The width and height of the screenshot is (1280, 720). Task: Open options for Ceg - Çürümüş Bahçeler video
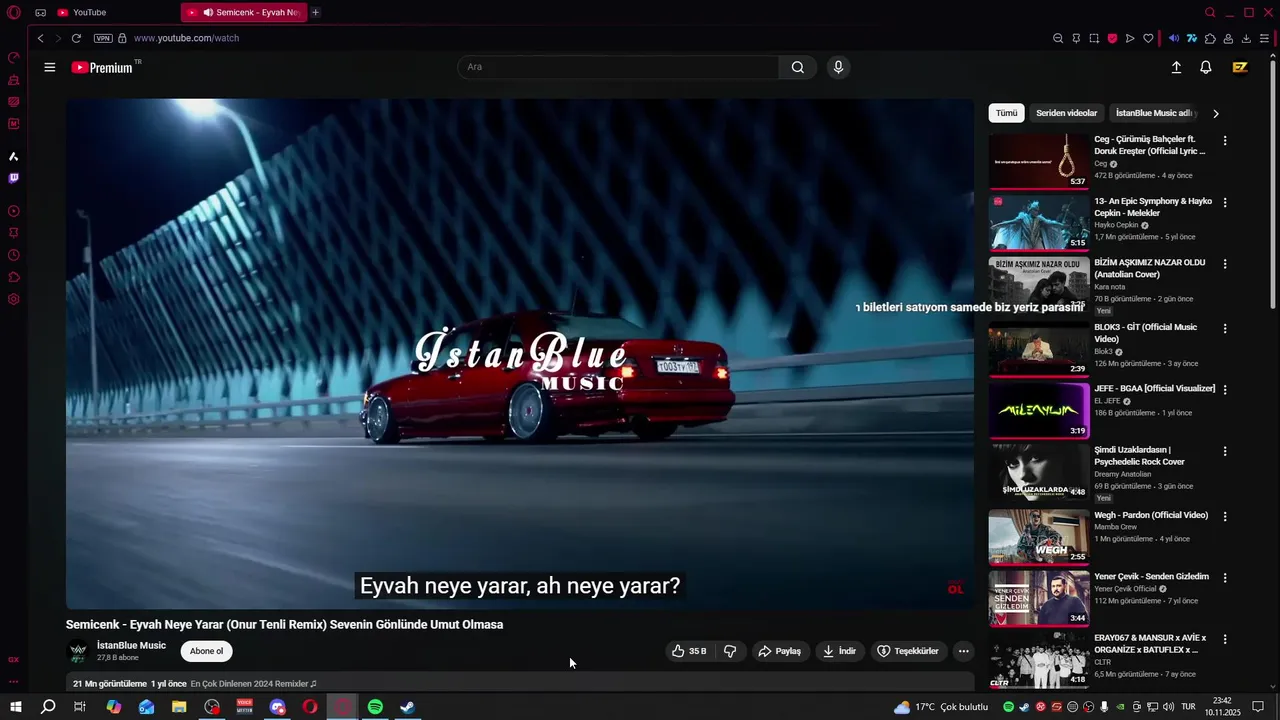[1225, 141]
